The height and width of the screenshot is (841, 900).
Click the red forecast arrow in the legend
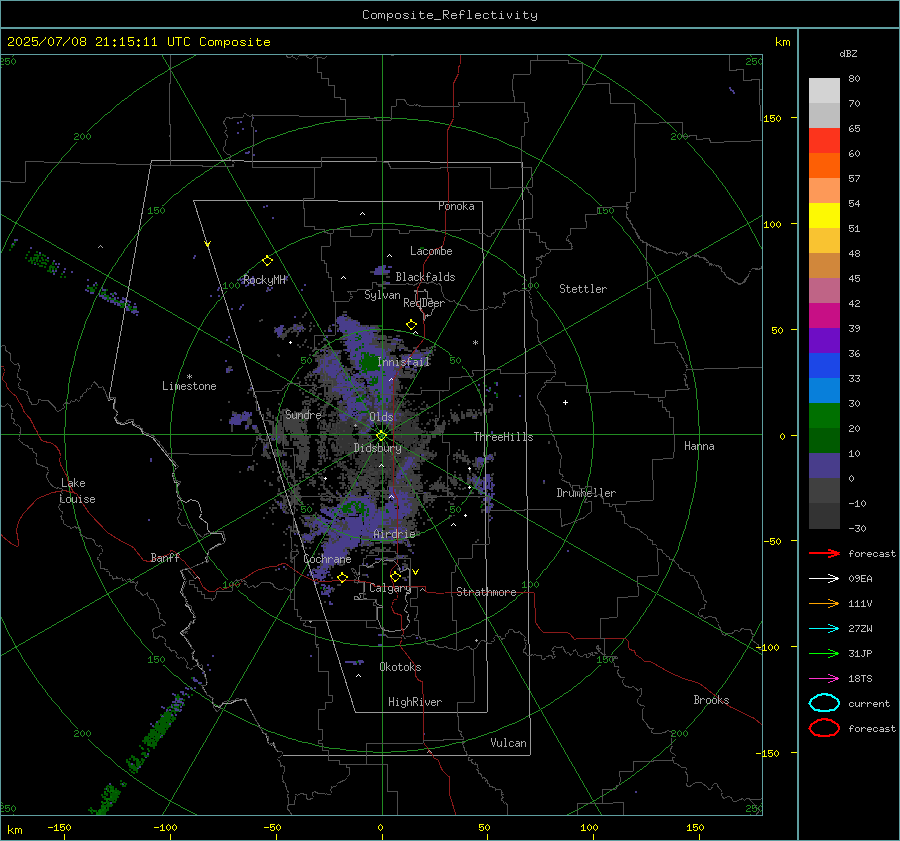824,553
